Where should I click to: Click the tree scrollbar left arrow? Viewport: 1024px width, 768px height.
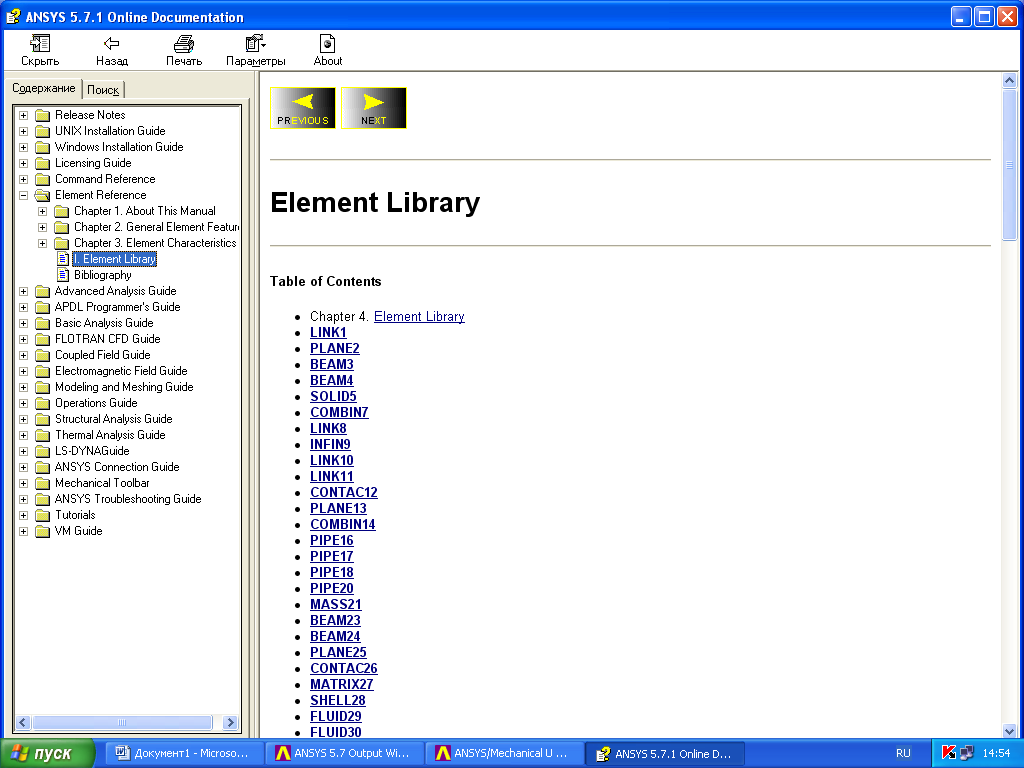(23, 722)
